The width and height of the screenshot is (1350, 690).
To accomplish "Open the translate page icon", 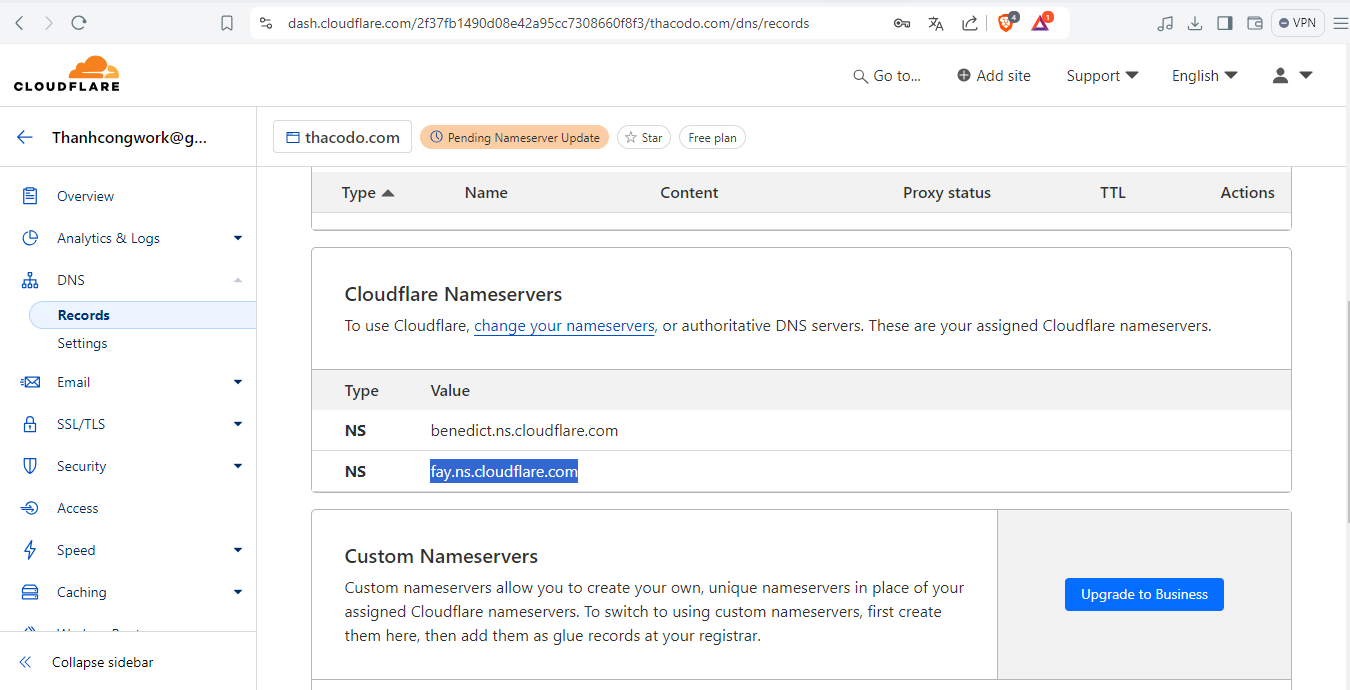I will [x=936, y=23].
